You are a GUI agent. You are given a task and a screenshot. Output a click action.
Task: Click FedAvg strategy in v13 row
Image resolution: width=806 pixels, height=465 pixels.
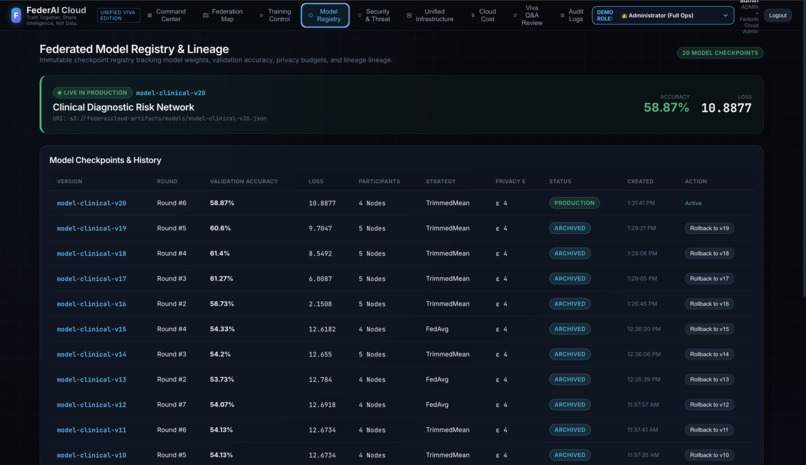(437, 380)
